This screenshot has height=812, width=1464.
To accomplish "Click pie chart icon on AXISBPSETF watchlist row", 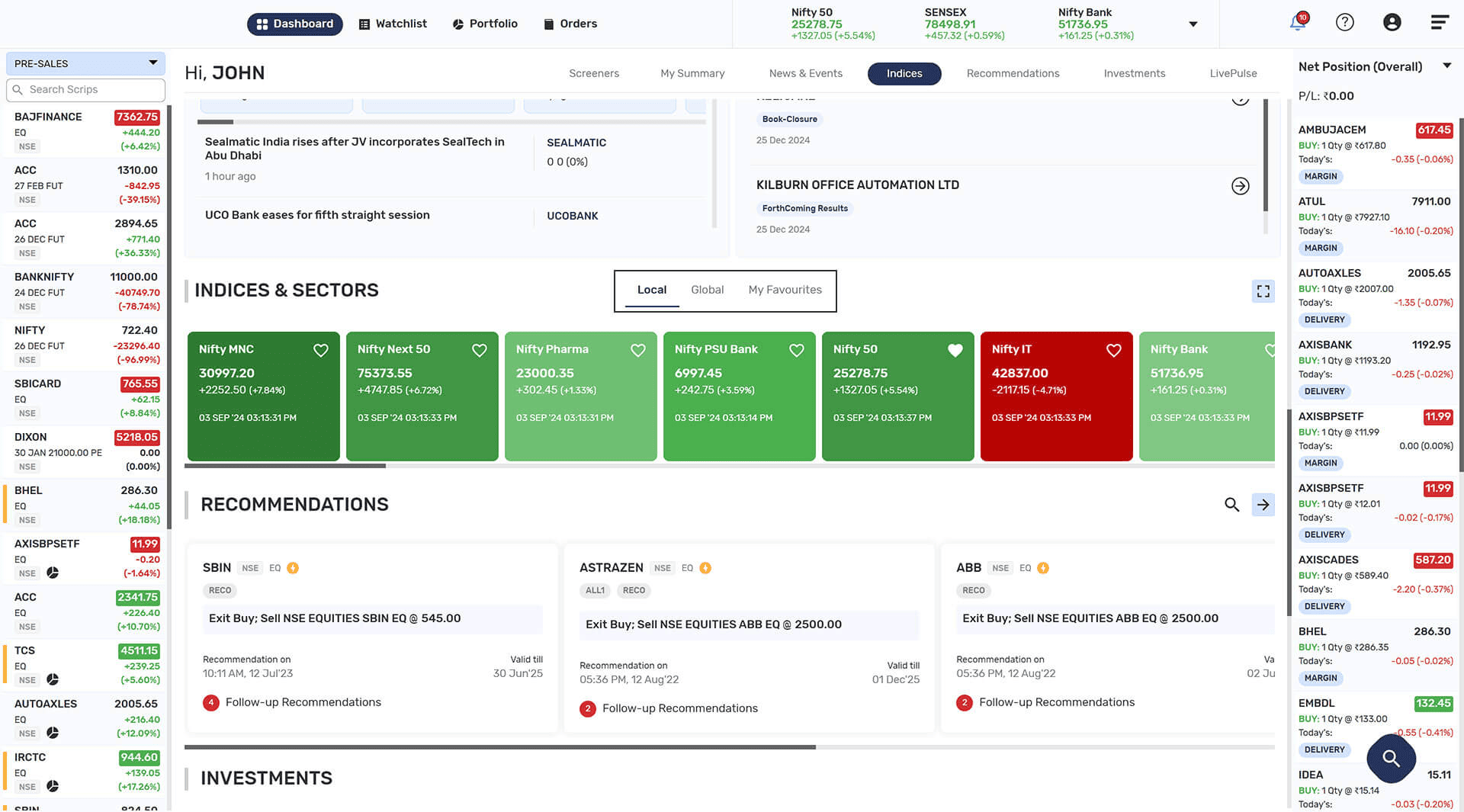I will click(x=53, y=573).
